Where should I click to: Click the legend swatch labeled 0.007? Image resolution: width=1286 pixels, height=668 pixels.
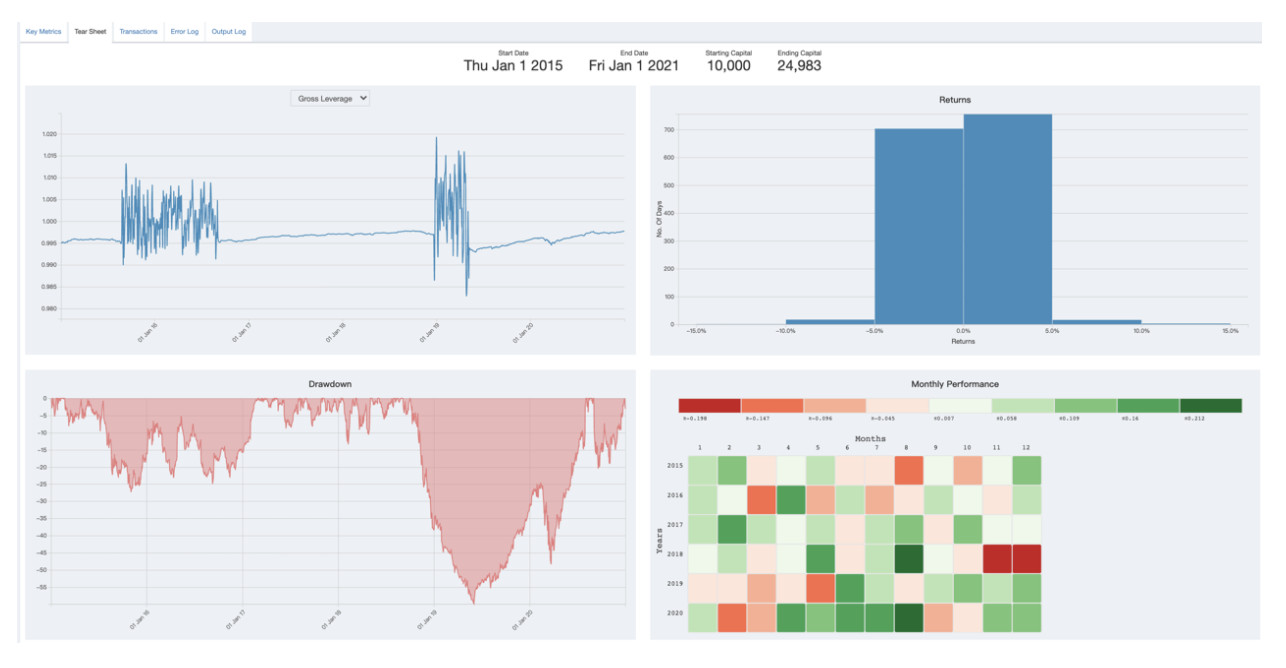coord(960,405)
